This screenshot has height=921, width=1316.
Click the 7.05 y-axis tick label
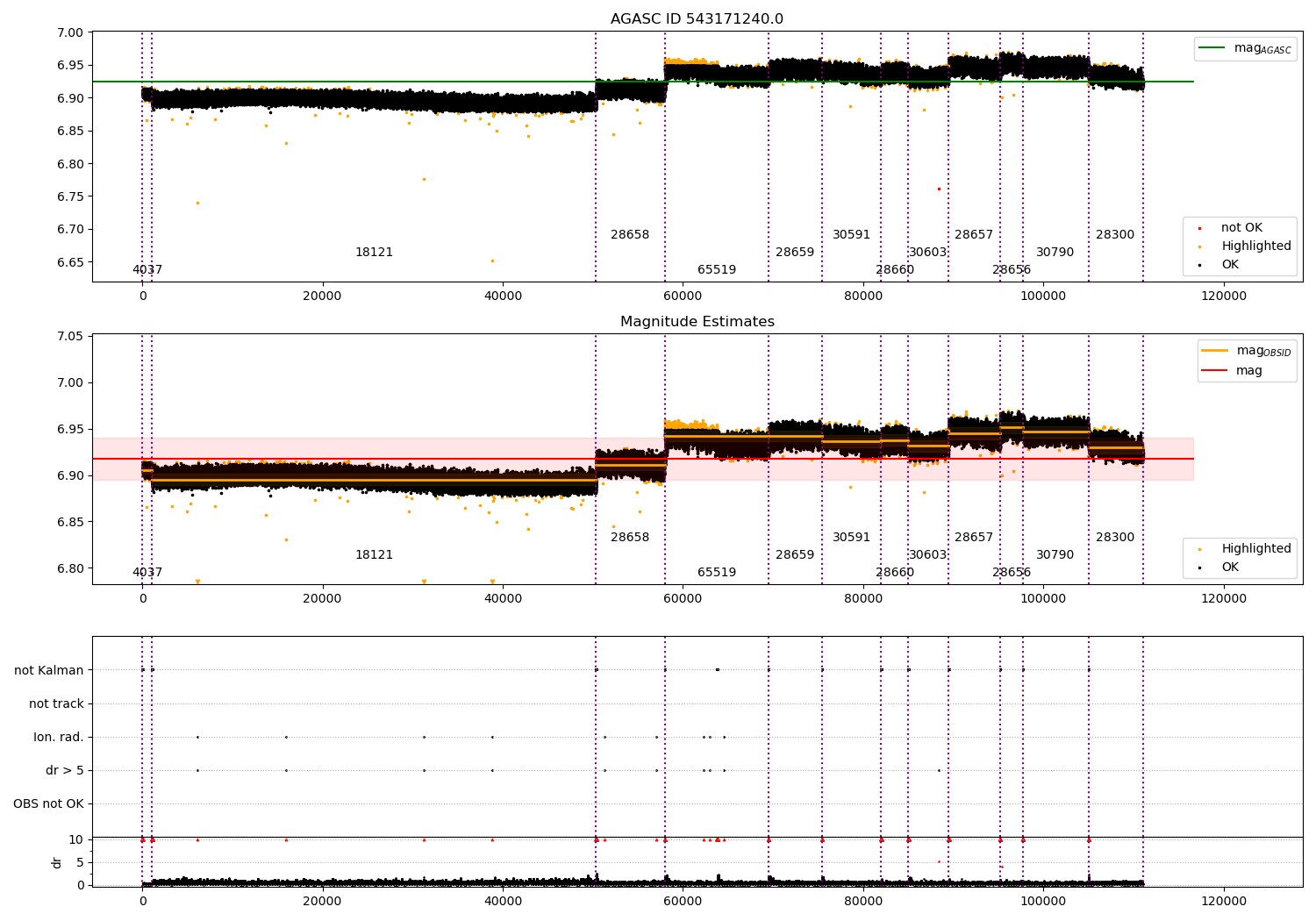70,337
